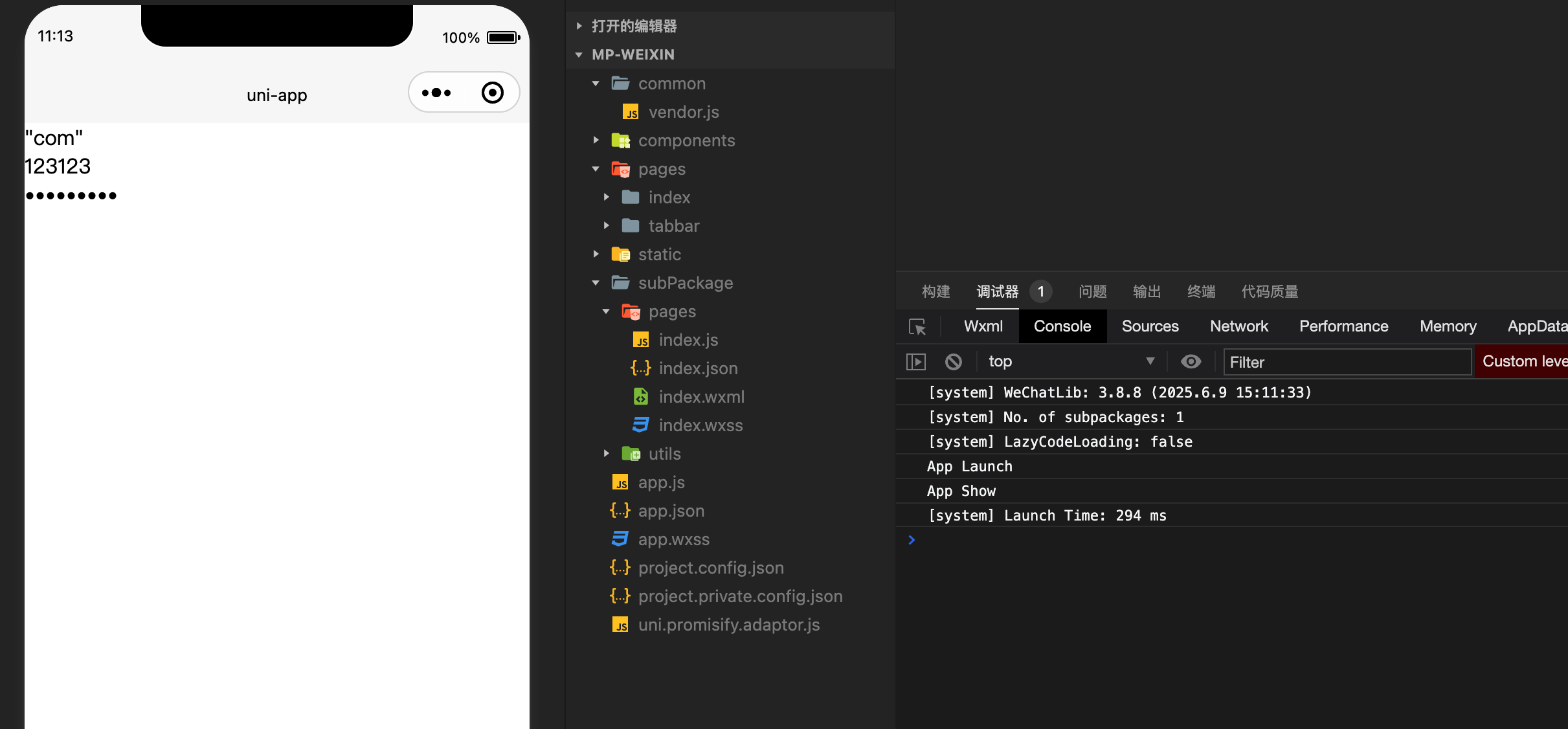This screenshot has width=1568, height=729.
Task: Toggle live expression eye icon
Action: [x=1191, y=361]
